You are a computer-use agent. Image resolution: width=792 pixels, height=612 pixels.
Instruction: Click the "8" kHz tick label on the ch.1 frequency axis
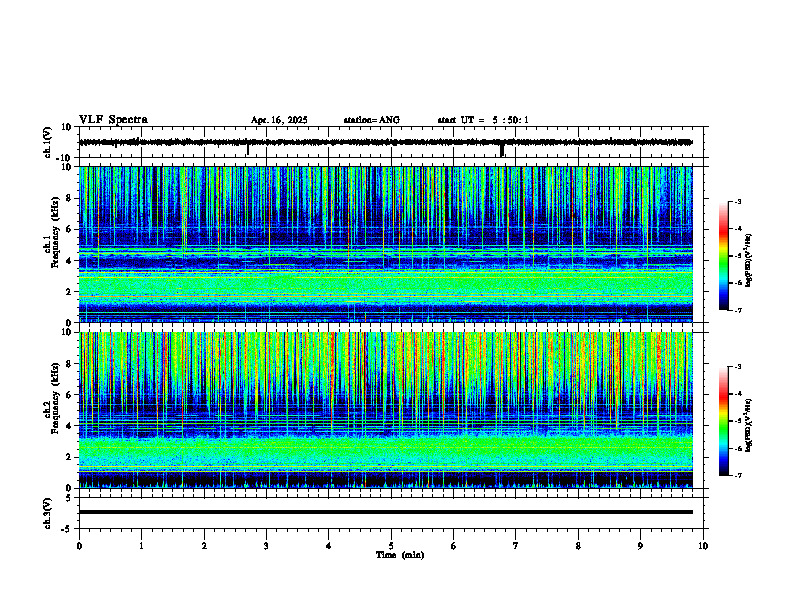[x=70, y=198]
